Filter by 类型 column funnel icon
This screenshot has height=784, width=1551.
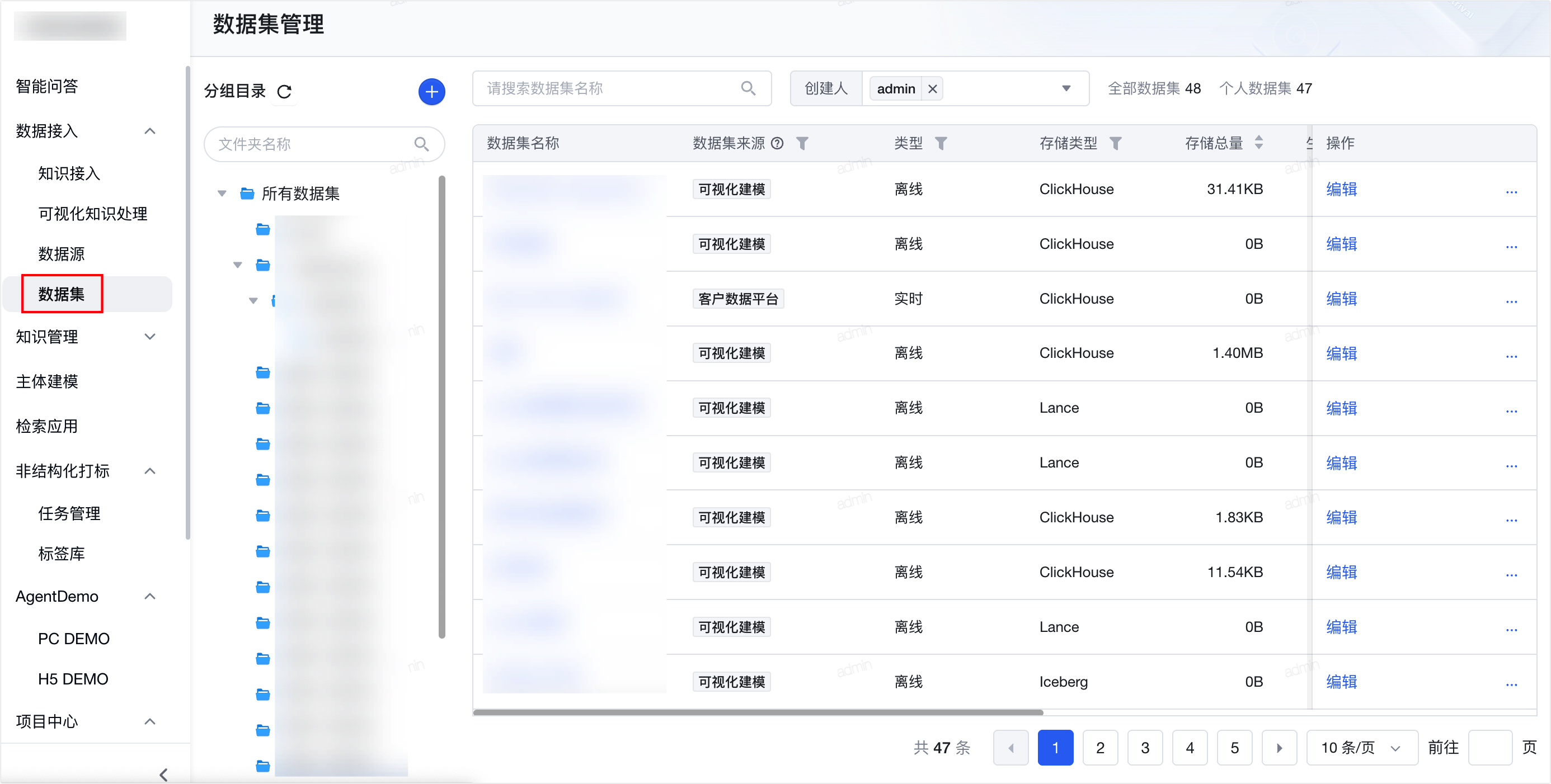(x=941, y=143)
